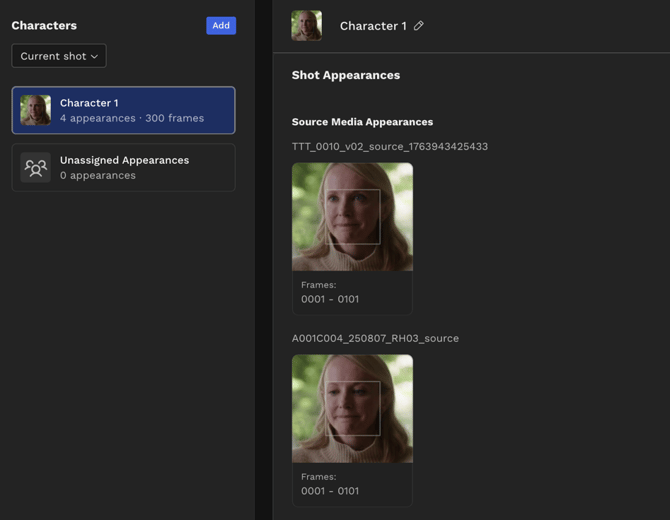Click the Character 1 title in the header
The height and width of the screenshot is (520, 670).
[373, 26]
